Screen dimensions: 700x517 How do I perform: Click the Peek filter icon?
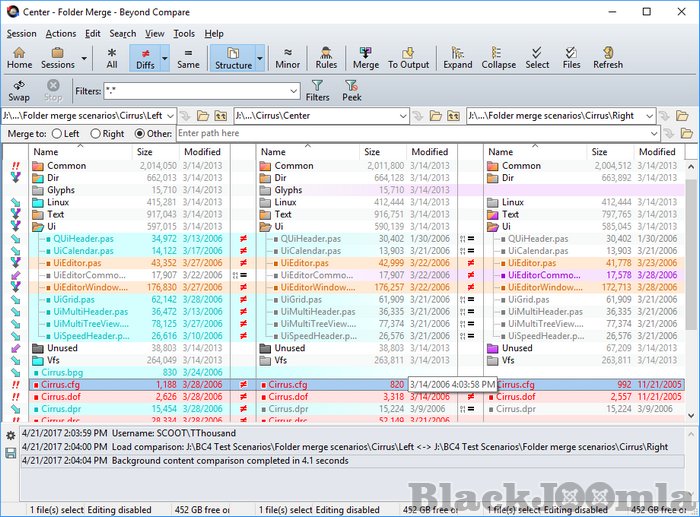click(x=351, y=91)
